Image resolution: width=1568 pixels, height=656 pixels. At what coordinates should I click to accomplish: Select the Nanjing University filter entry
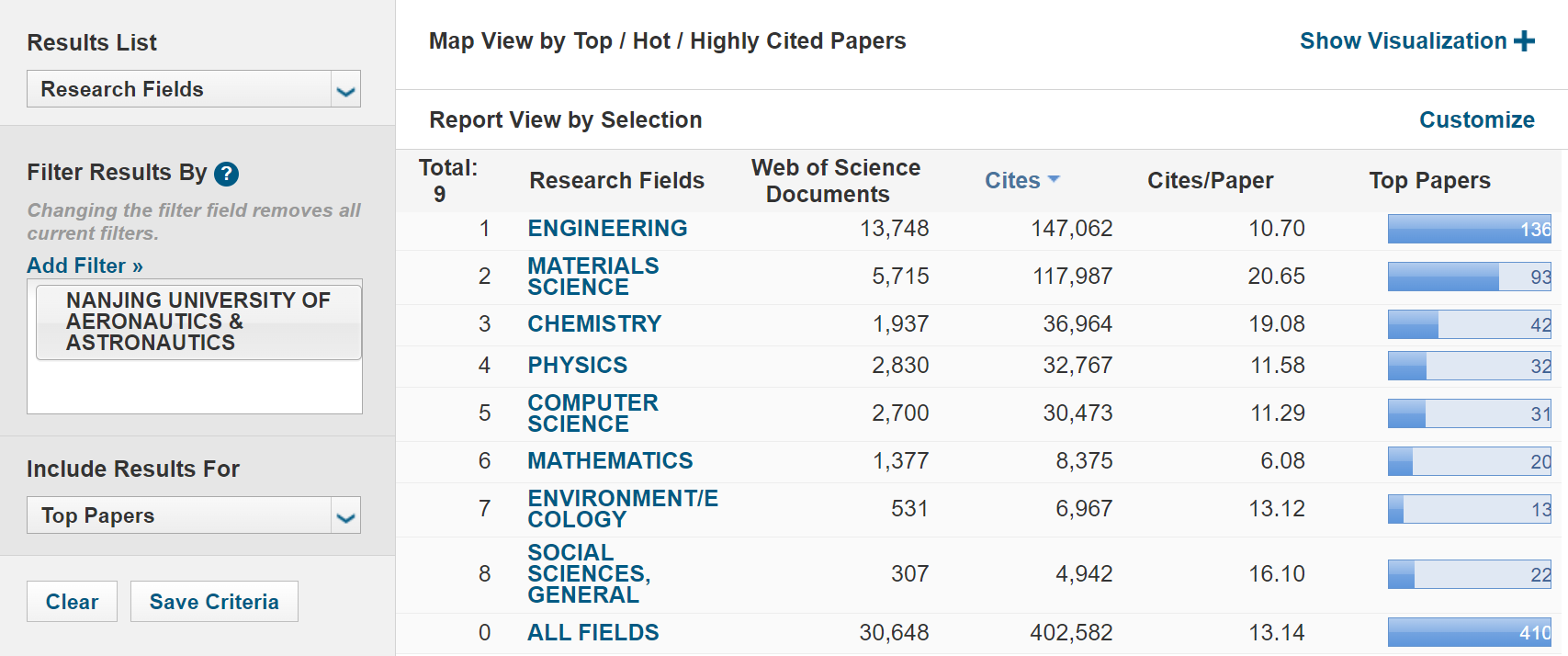tap(198, 322)
